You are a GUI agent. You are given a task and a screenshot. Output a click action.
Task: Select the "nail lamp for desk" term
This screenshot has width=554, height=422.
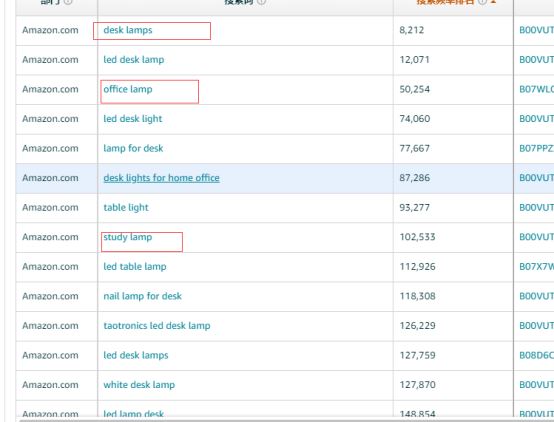(x=142, y=296)
